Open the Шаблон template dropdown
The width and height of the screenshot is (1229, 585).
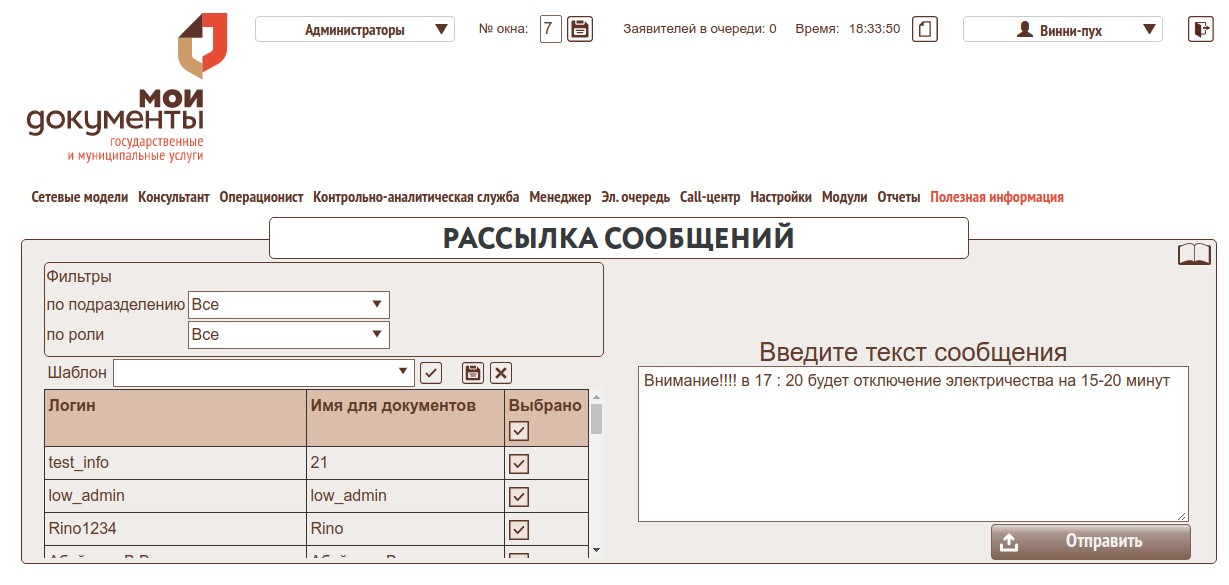[x=264, y=373]
